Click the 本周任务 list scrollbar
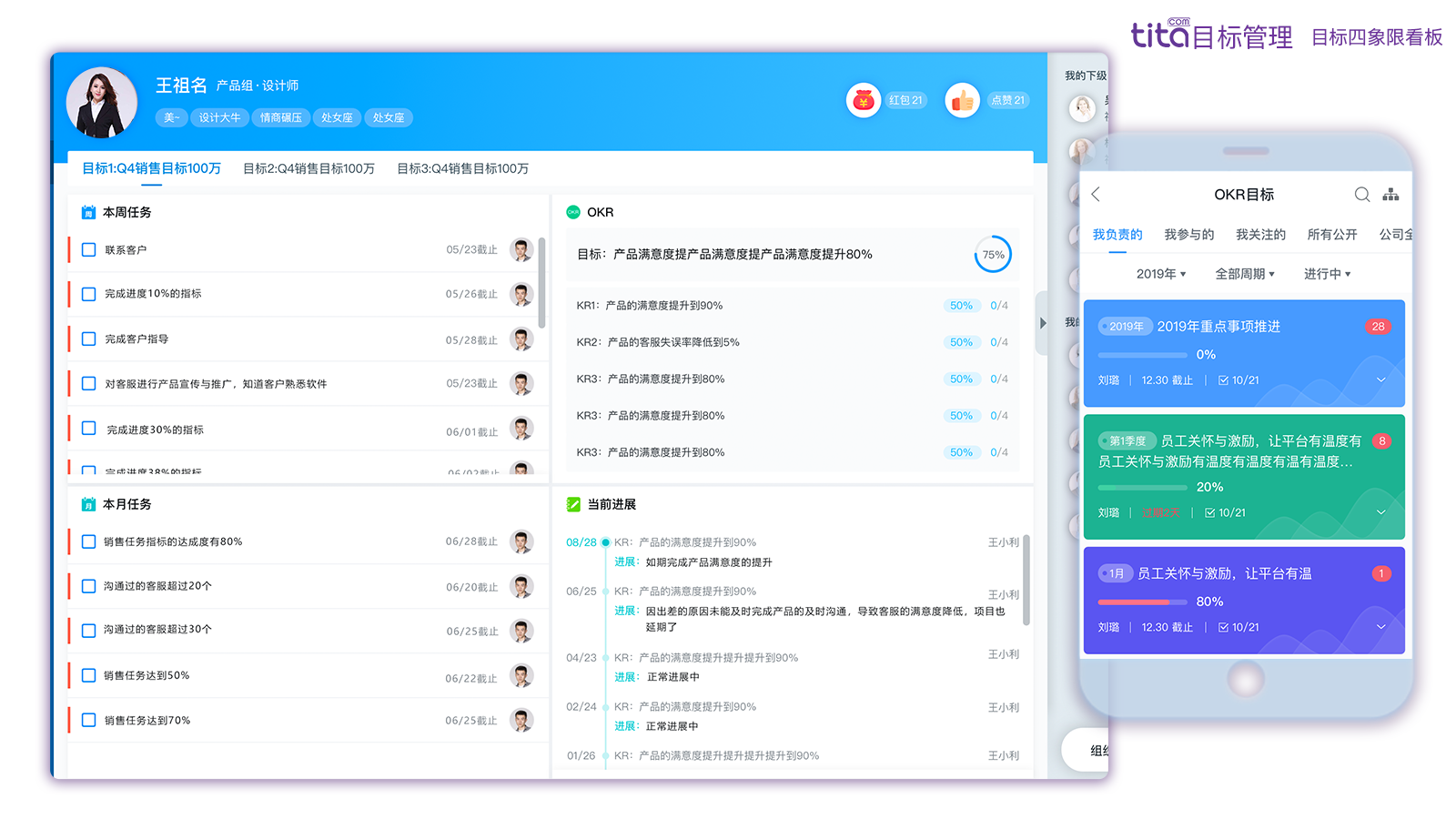Image resolution: width=1456 pixels, height=819 pixels. click(541, 283)
